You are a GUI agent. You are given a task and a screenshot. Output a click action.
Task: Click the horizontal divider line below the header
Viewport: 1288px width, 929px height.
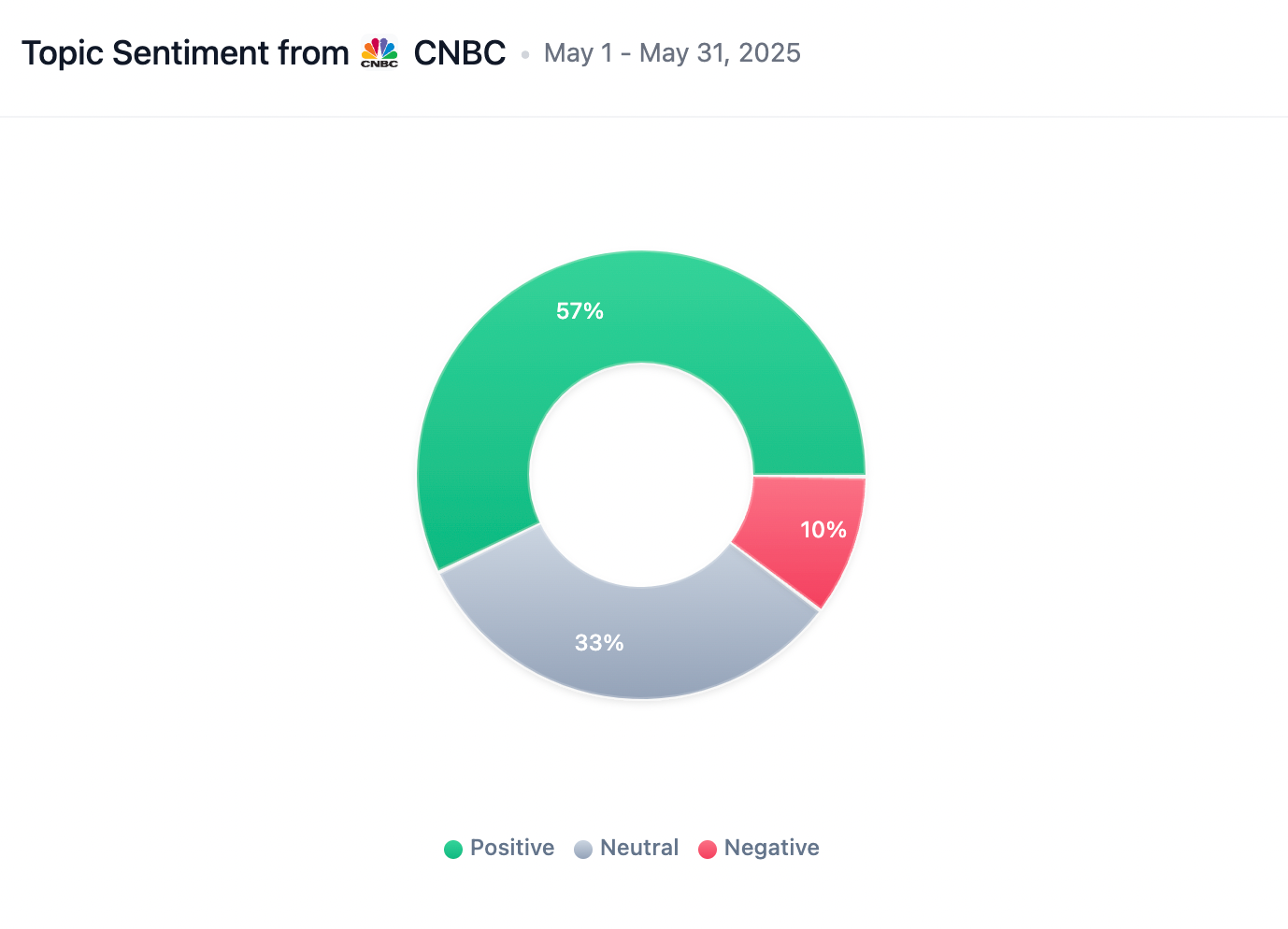point(644,117)
